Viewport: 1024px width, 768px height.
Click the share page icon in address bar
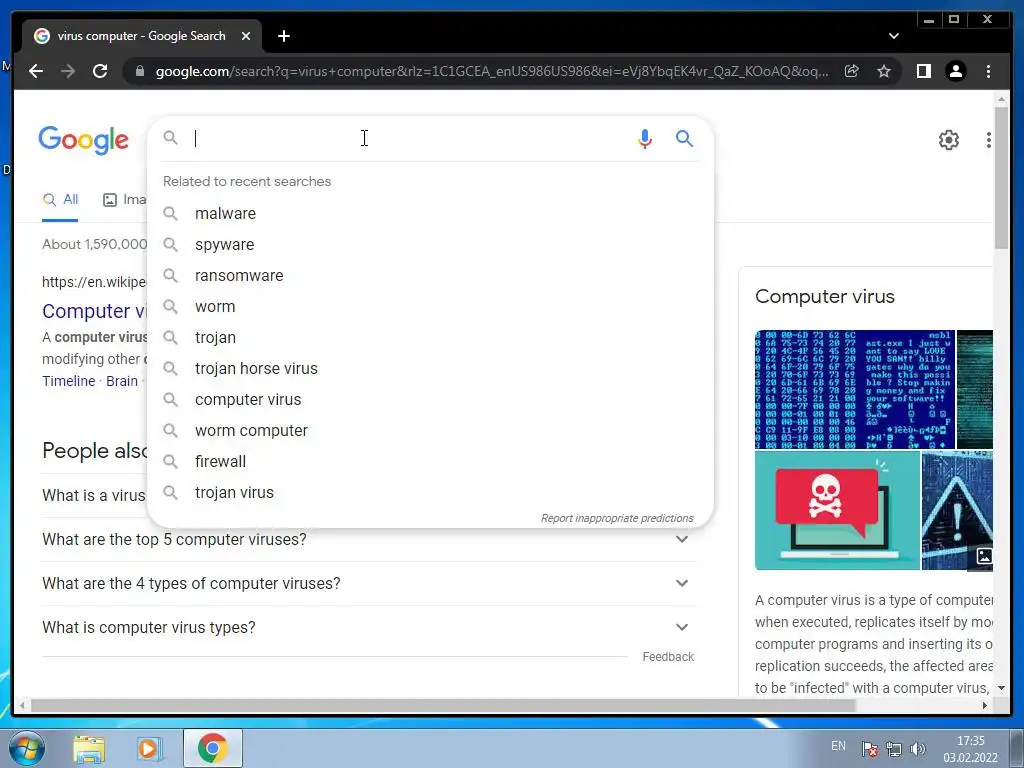pyautogui.click(x=852, y=71)
